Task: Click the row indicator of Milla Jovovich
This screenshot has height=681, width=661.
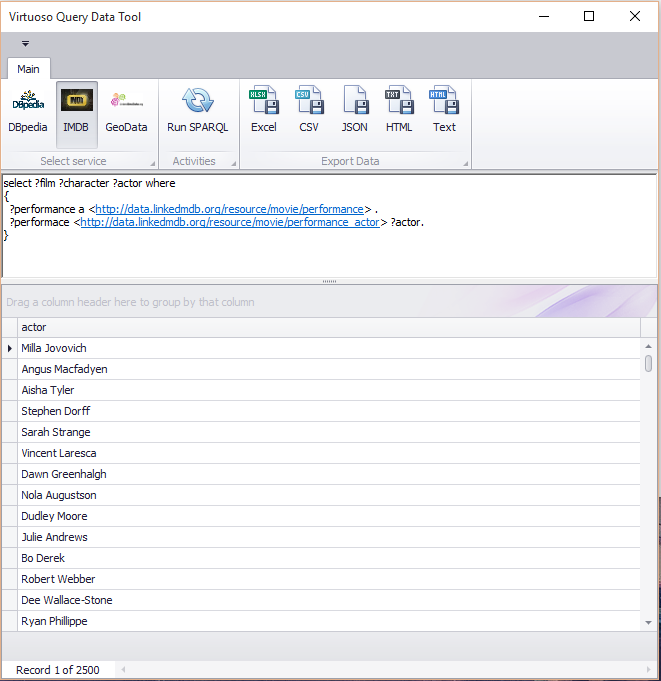Action: (x=10, y=348)
